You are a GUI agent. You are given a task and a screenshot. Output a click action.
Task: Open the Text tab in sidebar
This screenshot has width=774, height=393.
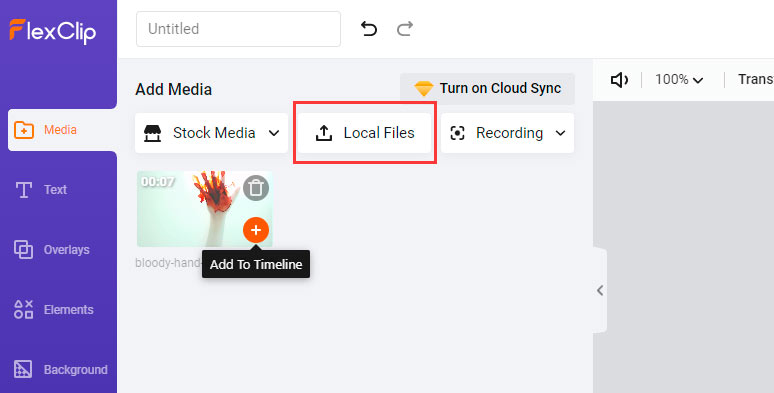(x=41, y=190)
